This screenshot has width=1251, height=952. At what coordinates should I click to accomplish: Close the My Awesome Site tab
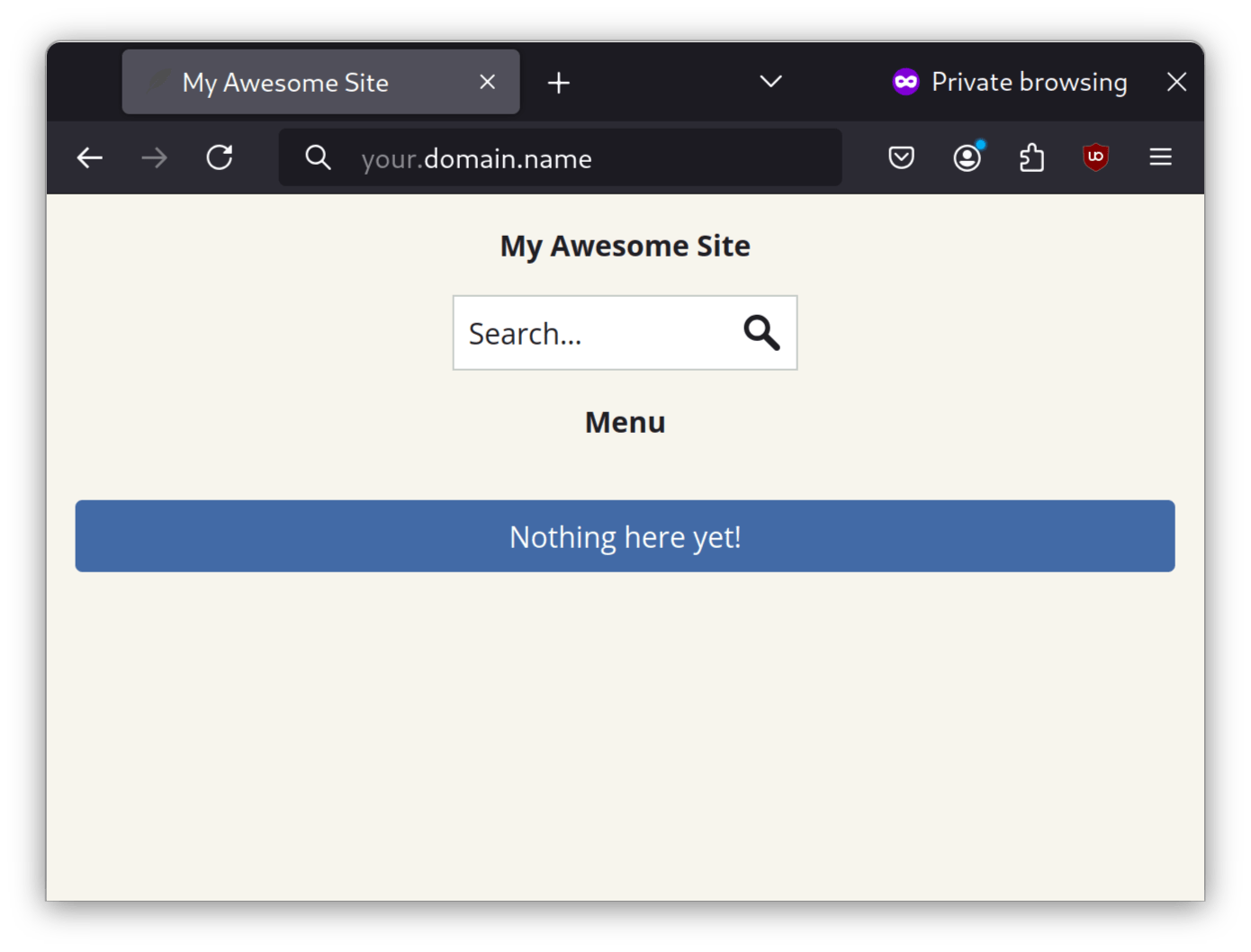(488, 82)
